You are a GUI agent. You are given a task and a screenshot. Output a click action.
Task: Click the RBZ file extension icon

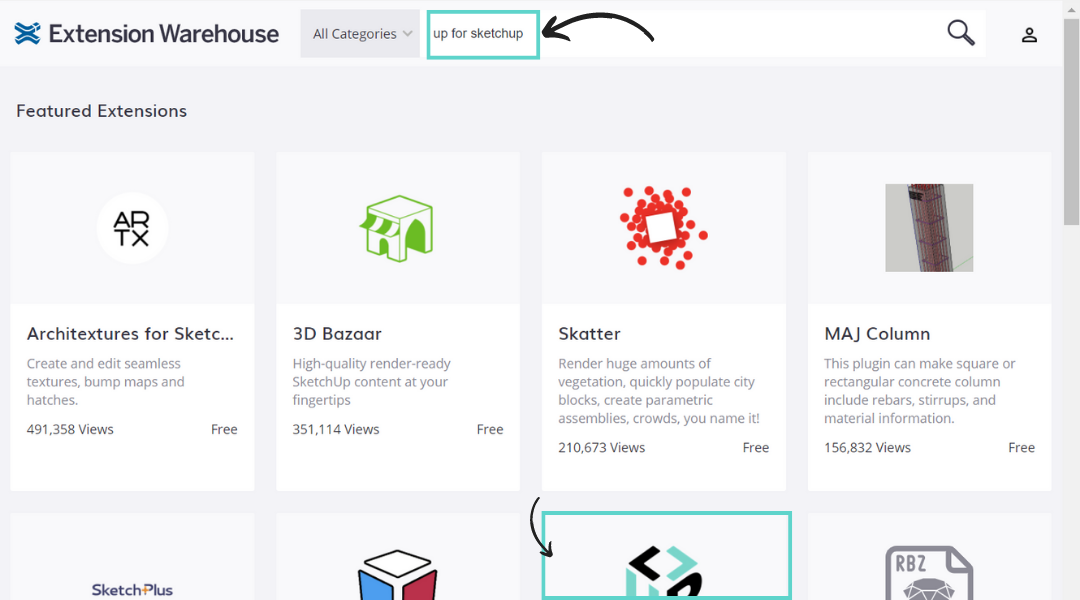click(x=929, y=572)
